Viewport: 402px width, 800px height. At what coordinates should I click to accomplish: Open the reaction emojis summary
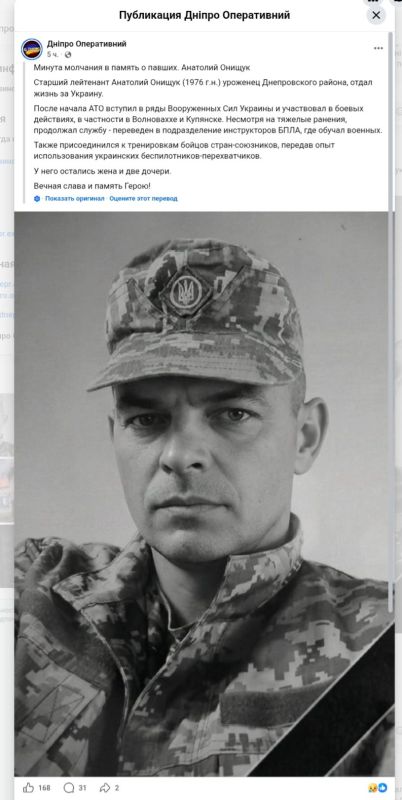coord(378,788)
